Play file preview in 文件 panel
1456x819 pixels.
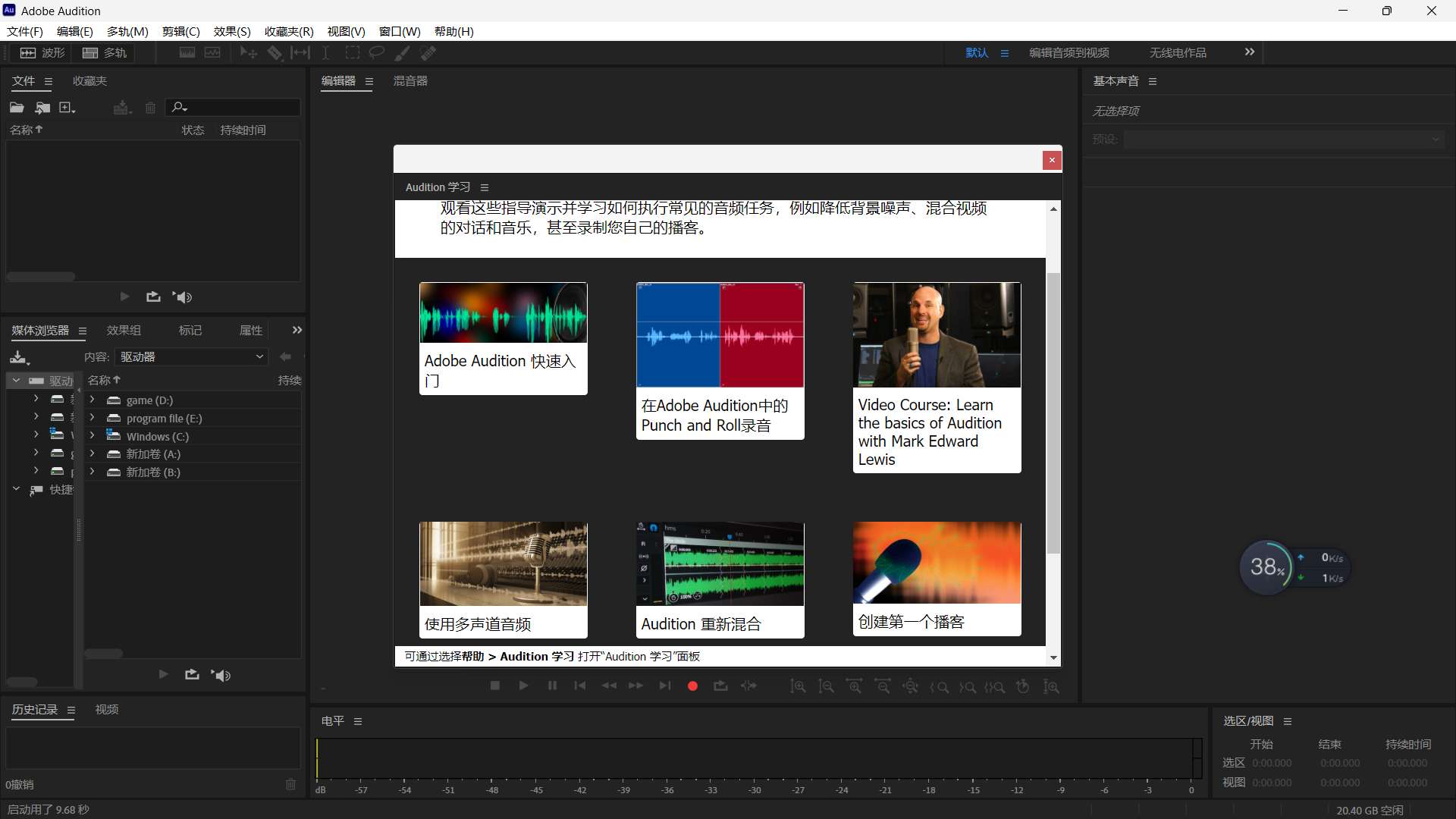[125, 297]
